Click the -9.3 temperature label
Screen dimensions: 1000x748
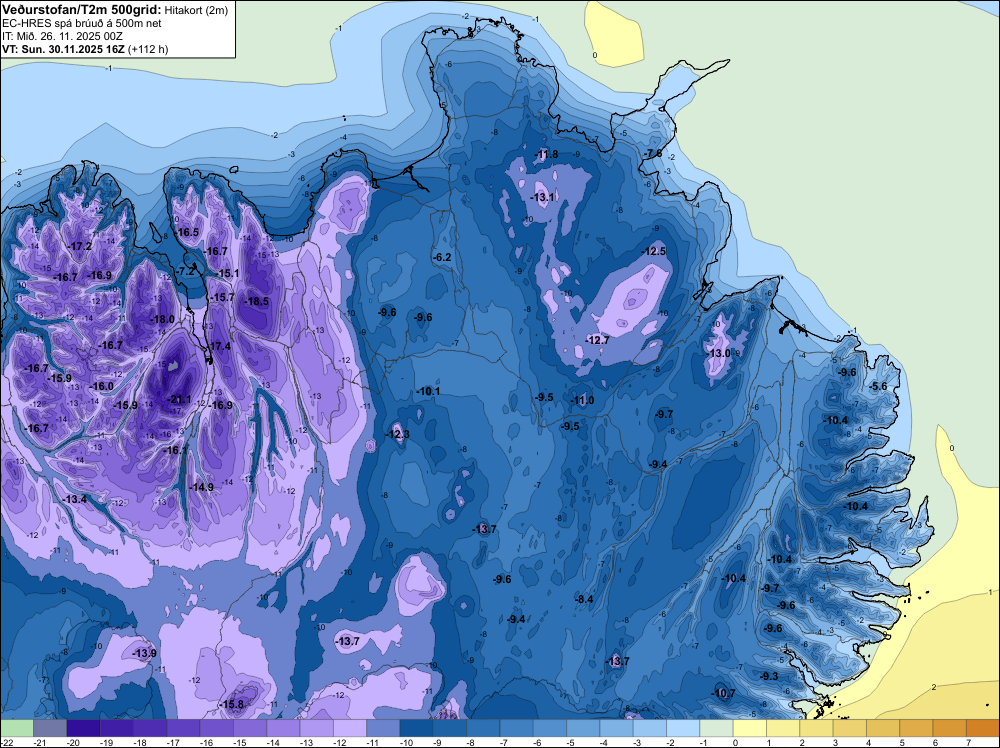click(769, 676)
